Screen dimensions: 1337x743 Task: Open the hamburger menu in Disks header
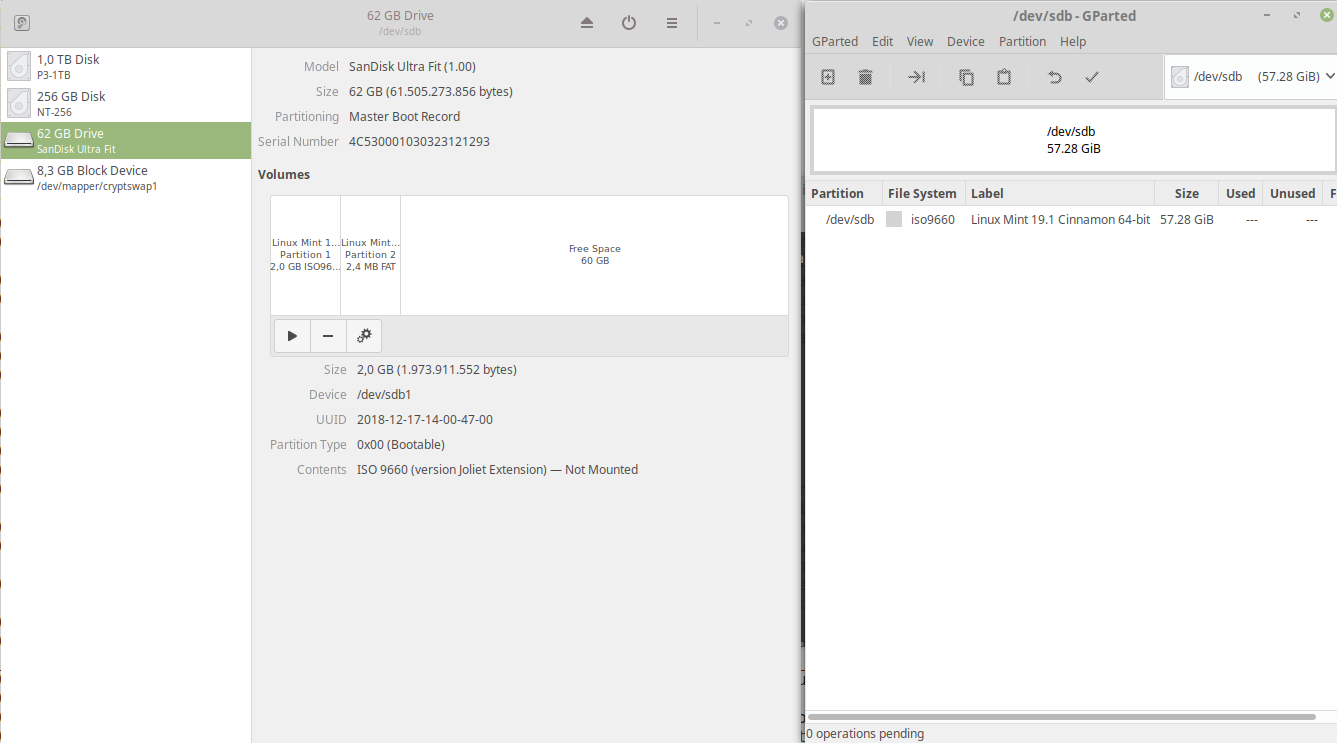(x=672, y=23)
